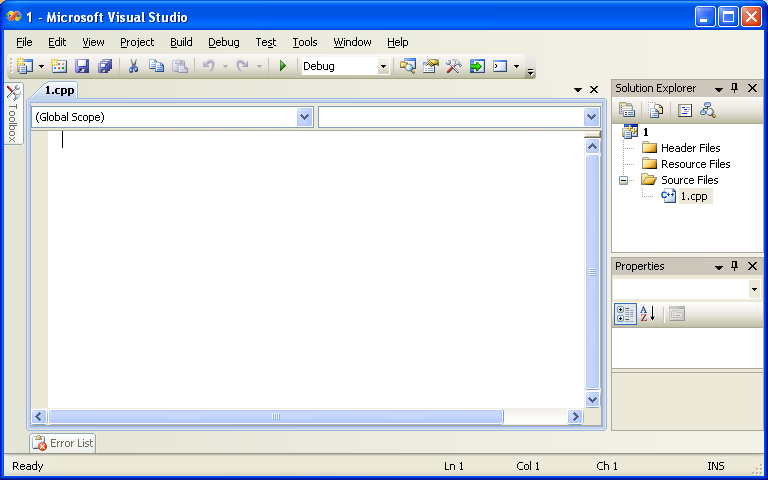Toggle Categorized view in Properties
Screen dimensions: 768x480
[x=625, y=314]
